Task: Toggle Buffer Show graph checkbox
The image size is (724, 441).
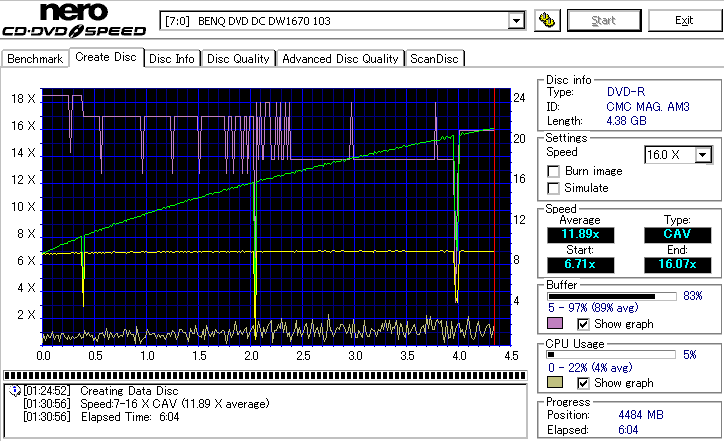Action: (x=583, y=324)
